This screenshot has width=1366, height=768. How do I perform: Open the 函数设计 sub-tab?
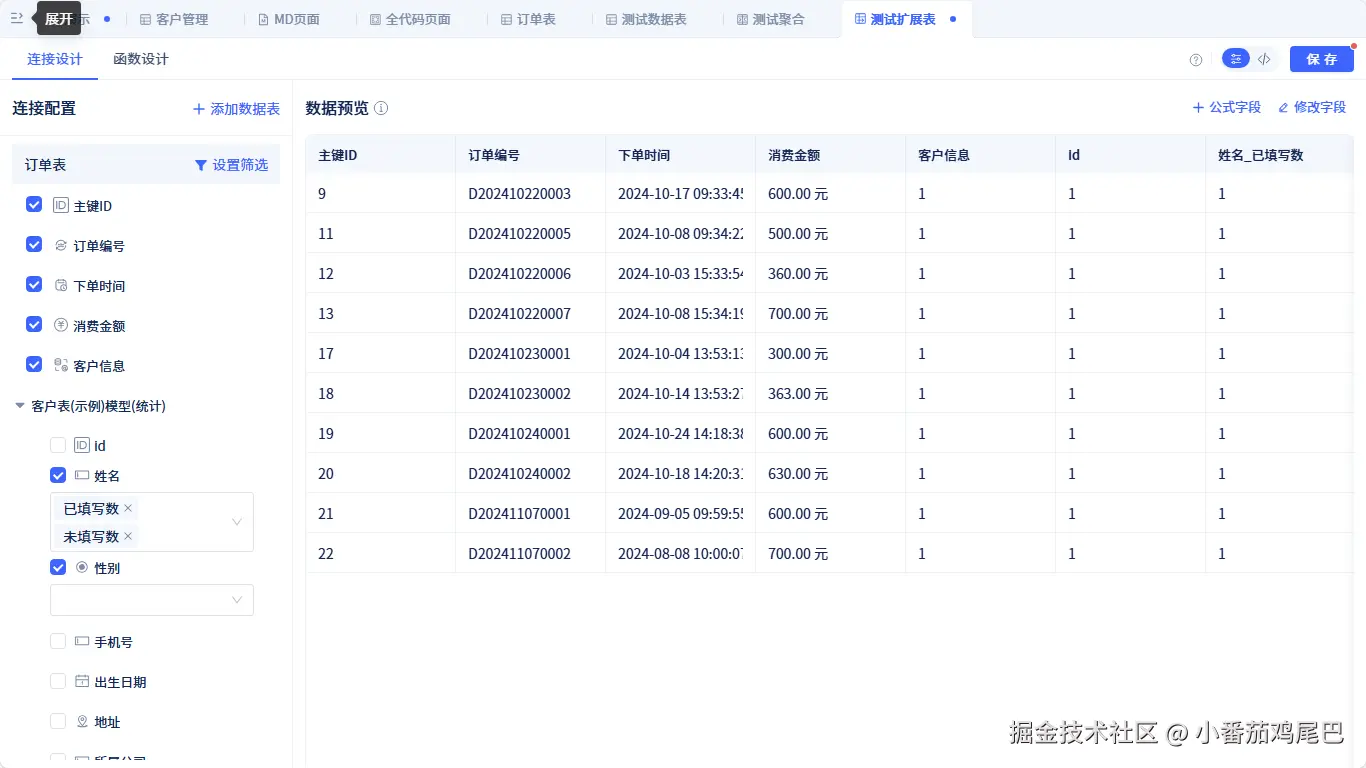coord(141,59)
